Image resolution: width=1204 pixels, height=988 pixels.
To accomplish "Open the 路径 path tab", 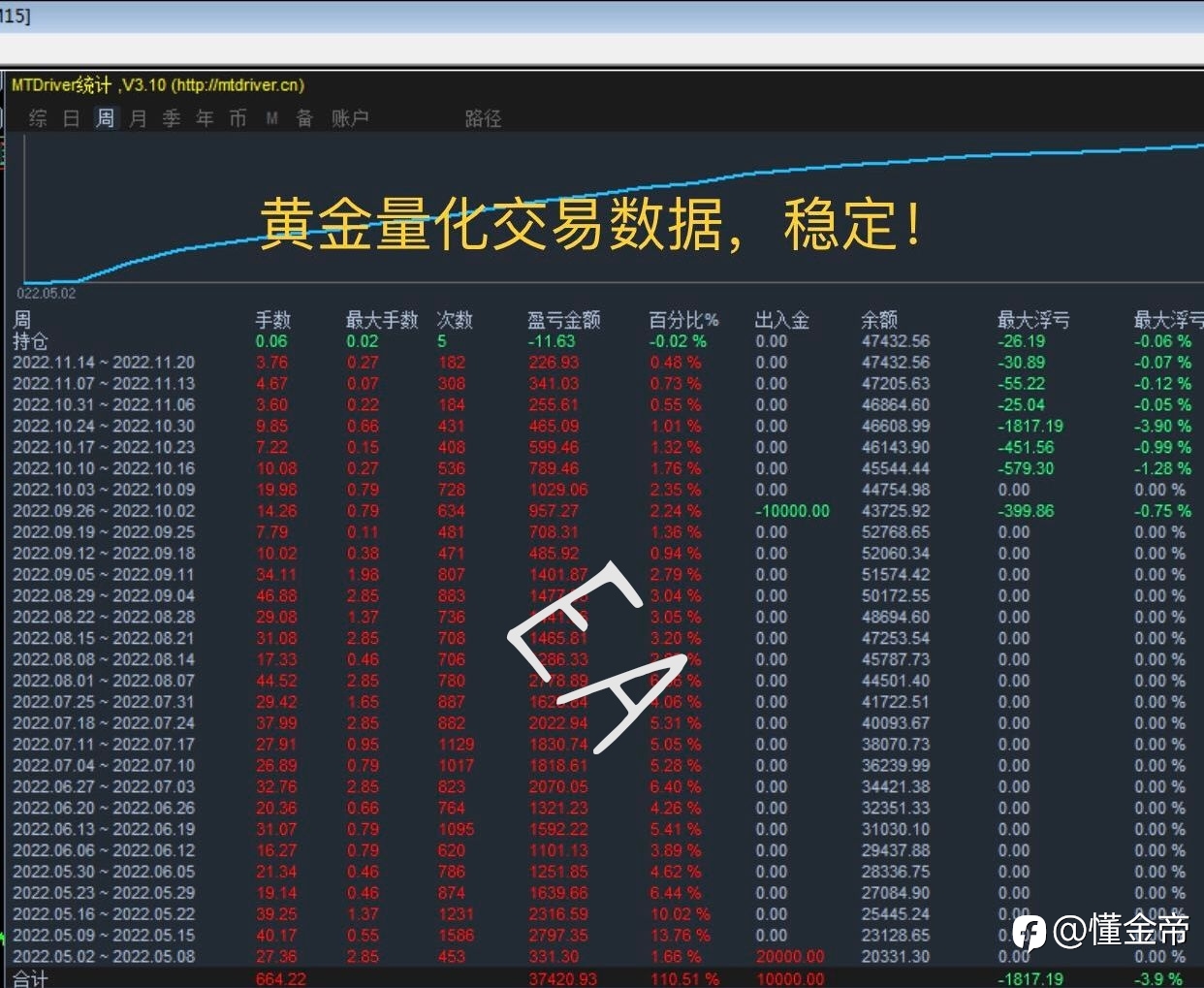I will (x=483, y=118).
